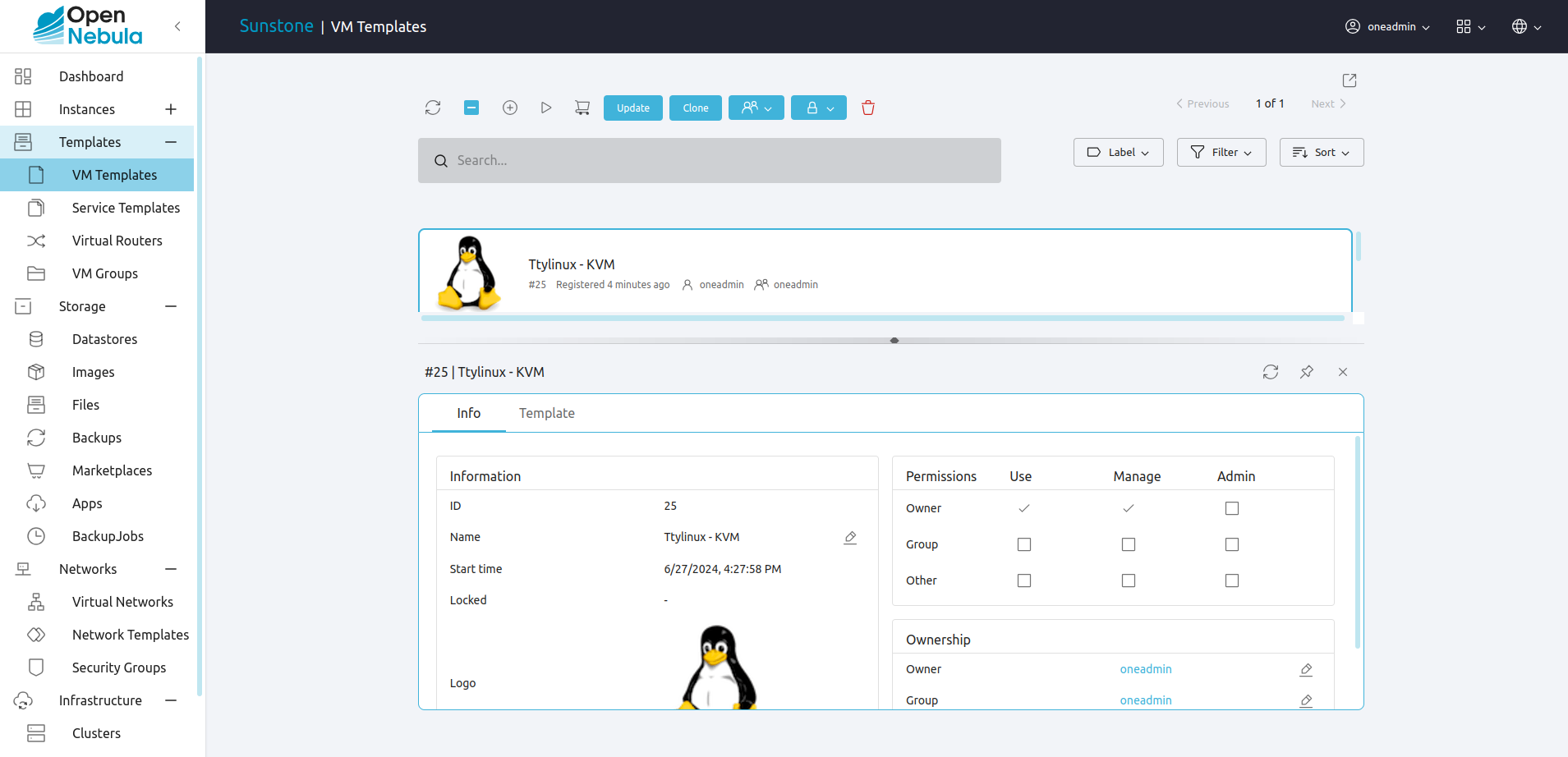Go to Files section
1568x757 pixels.
click(x=97, y=405)
